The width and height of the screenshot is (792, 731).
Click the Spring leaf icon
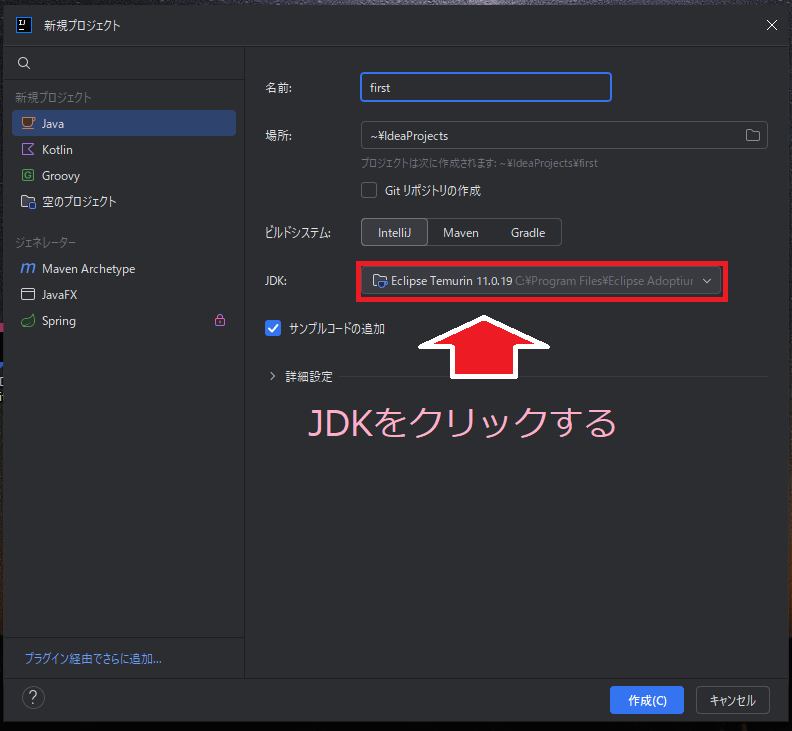click(x=28, y=320)
